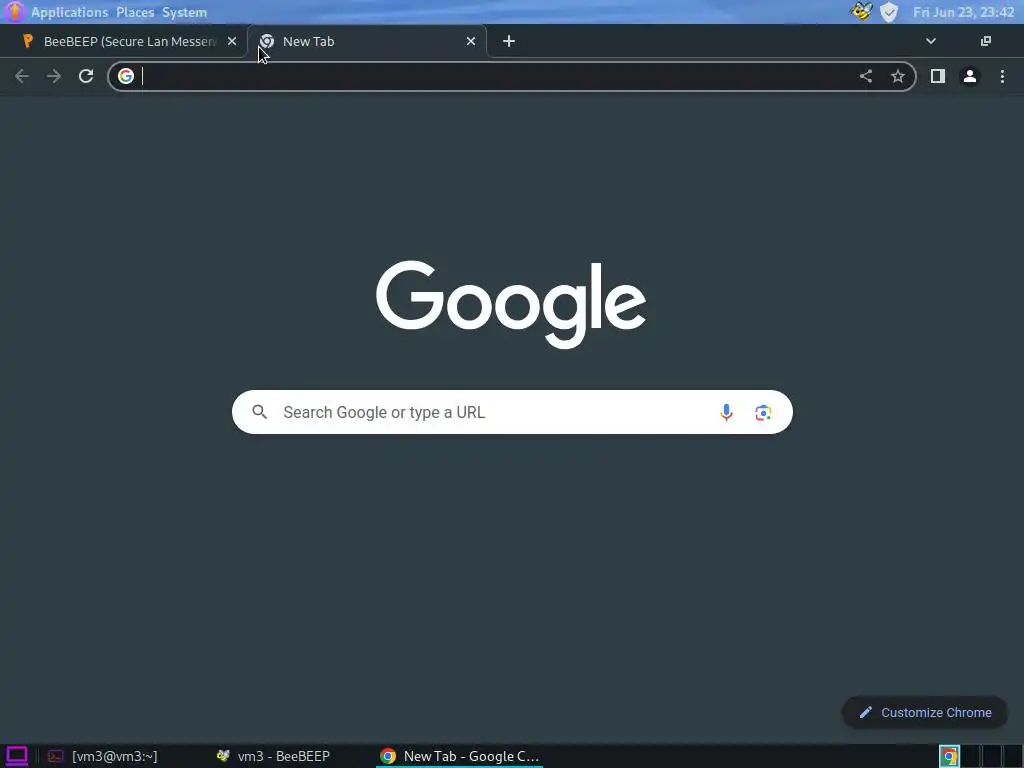This screenshot has height=768, width=1024.
Task: Restore the Chrome window
Action: pyautogui.click(x=986, y=41)
